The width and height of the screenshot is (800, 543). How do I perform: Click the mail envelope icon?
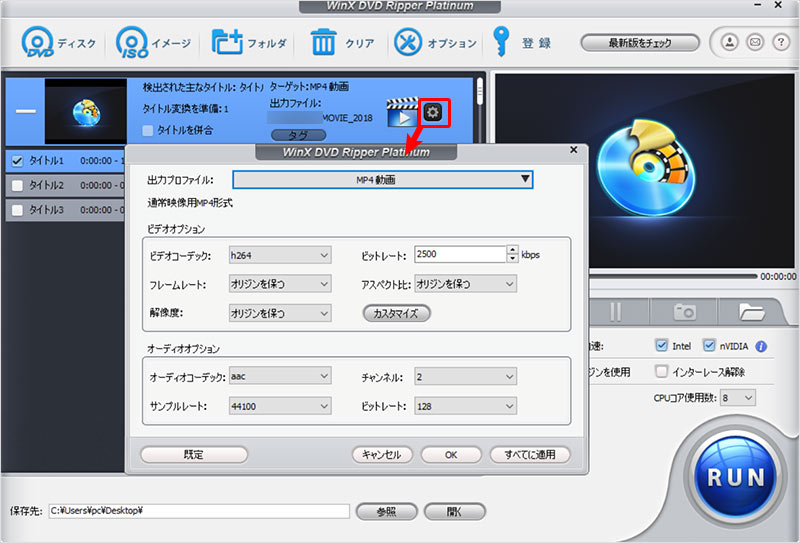coord(755,43)
